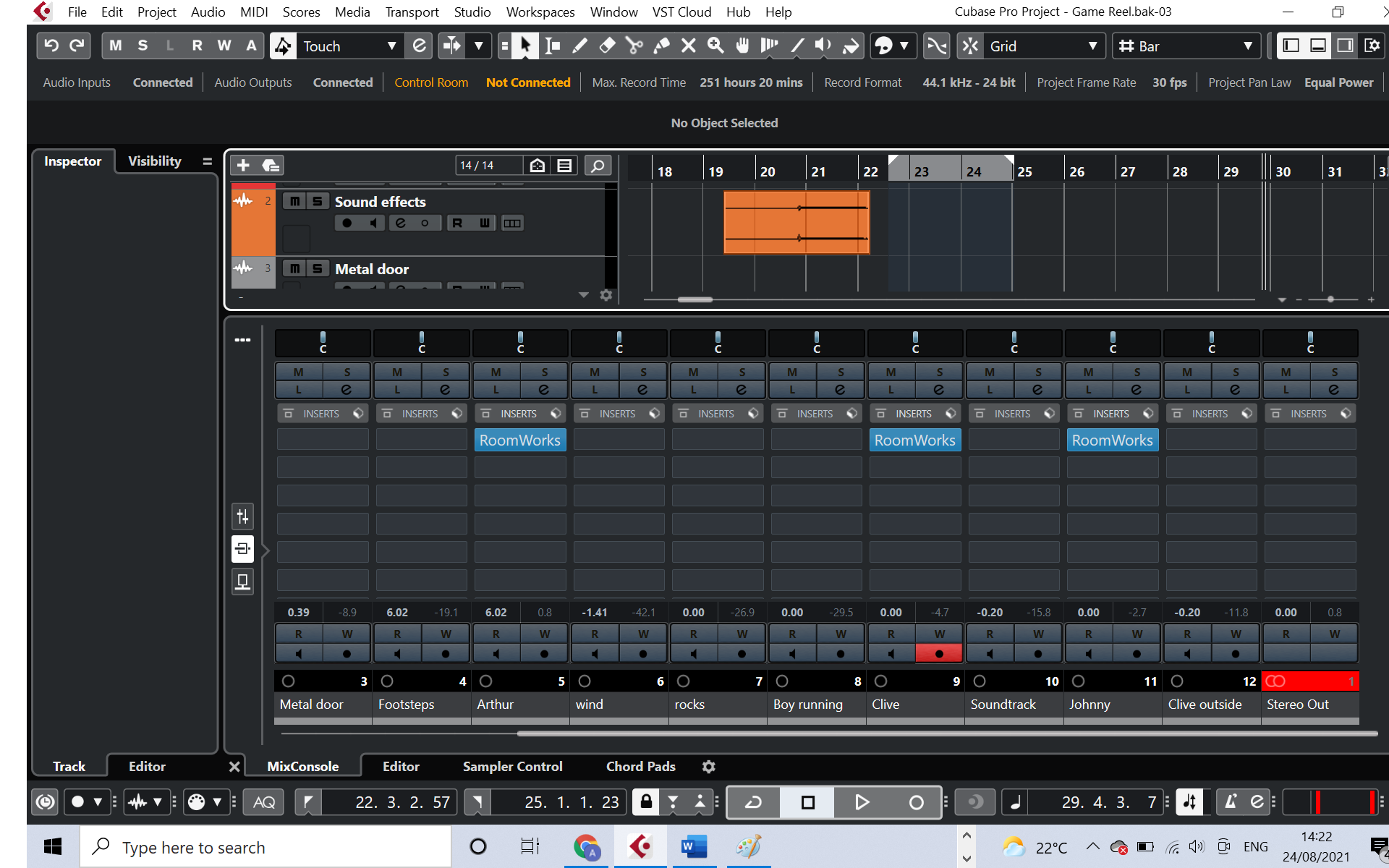Solo the Sound effects track
The image size is (1389, 868).
[x=316, y=201]
